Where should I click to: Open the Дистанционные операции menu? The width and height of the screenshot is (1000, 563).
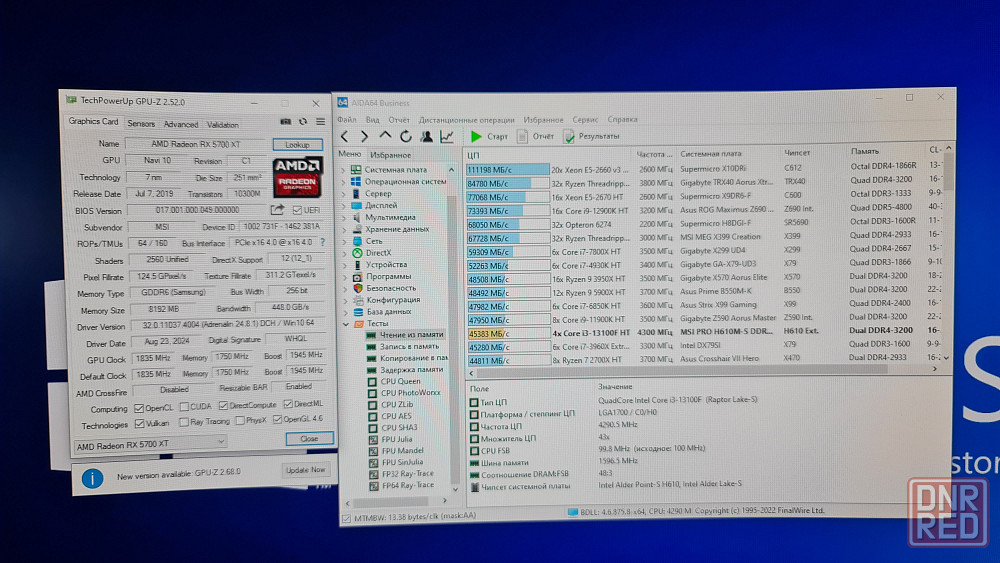coord(466,120)
